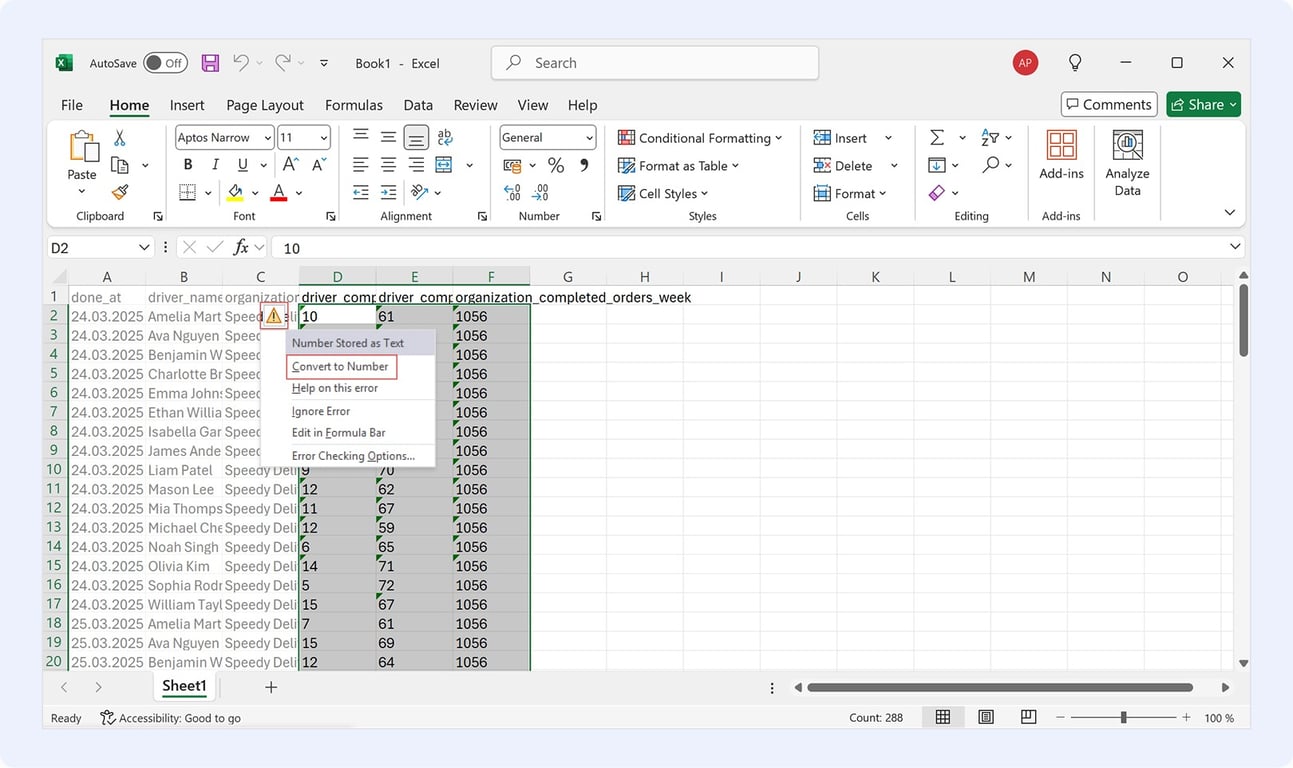Click the Undo arrow in title bar
Image resolution: width=1293 pixels, height=768 pixels.
241,62
